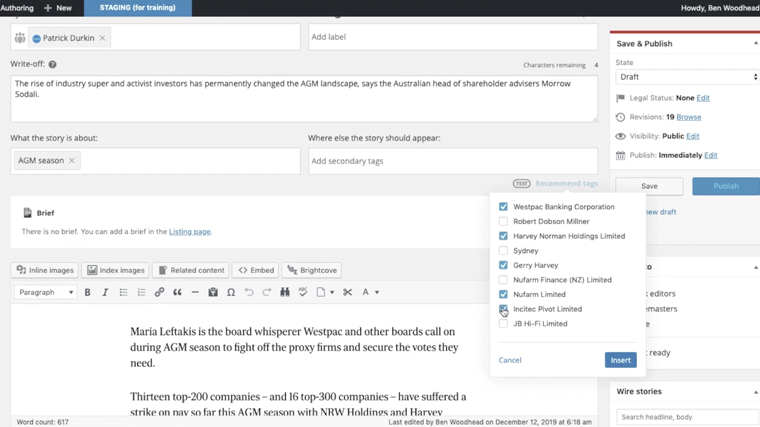Click the page template icon
This screenshot has height=427, width=760.
[x=320, y=292]
